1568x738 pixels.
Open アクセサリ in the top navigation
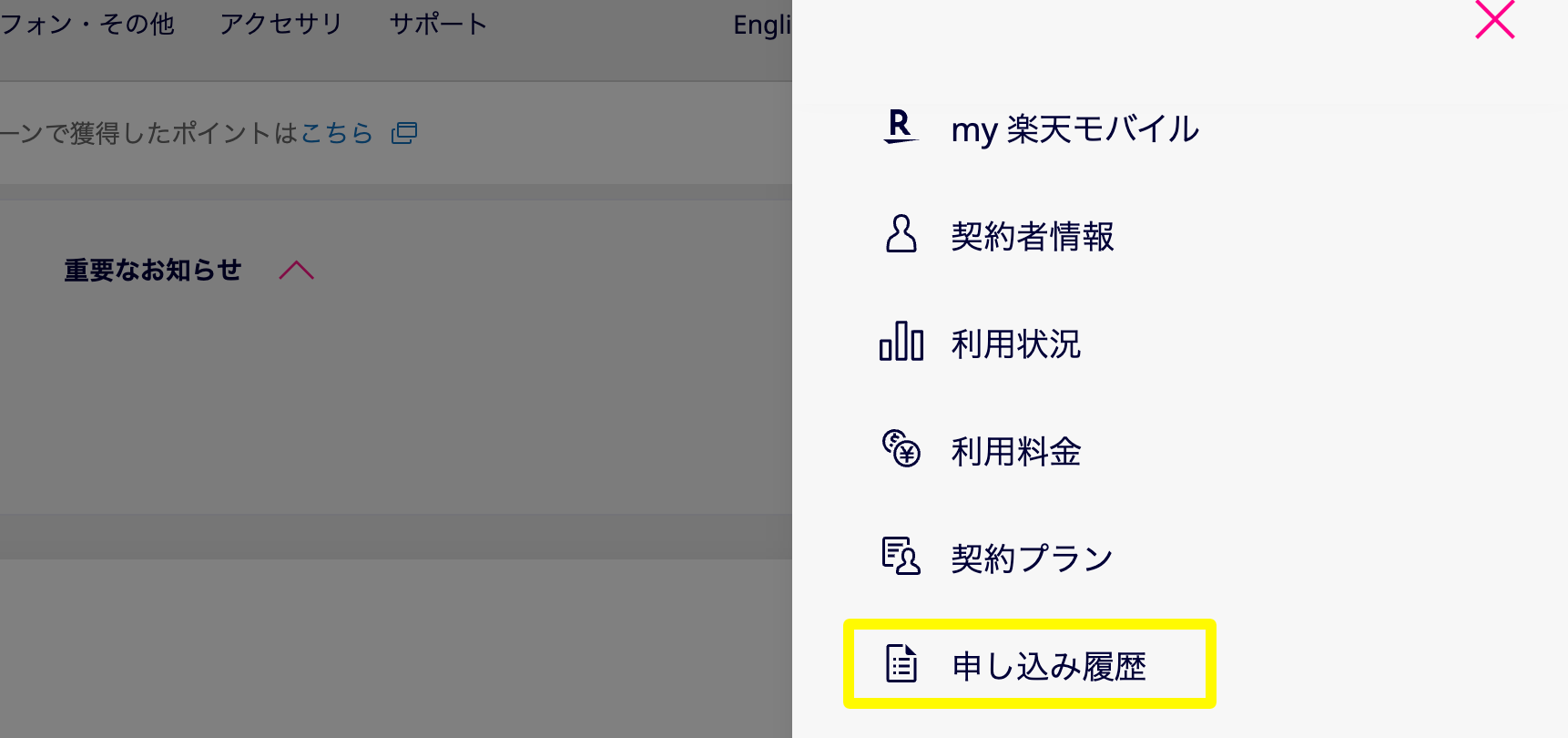pos(280,24)
